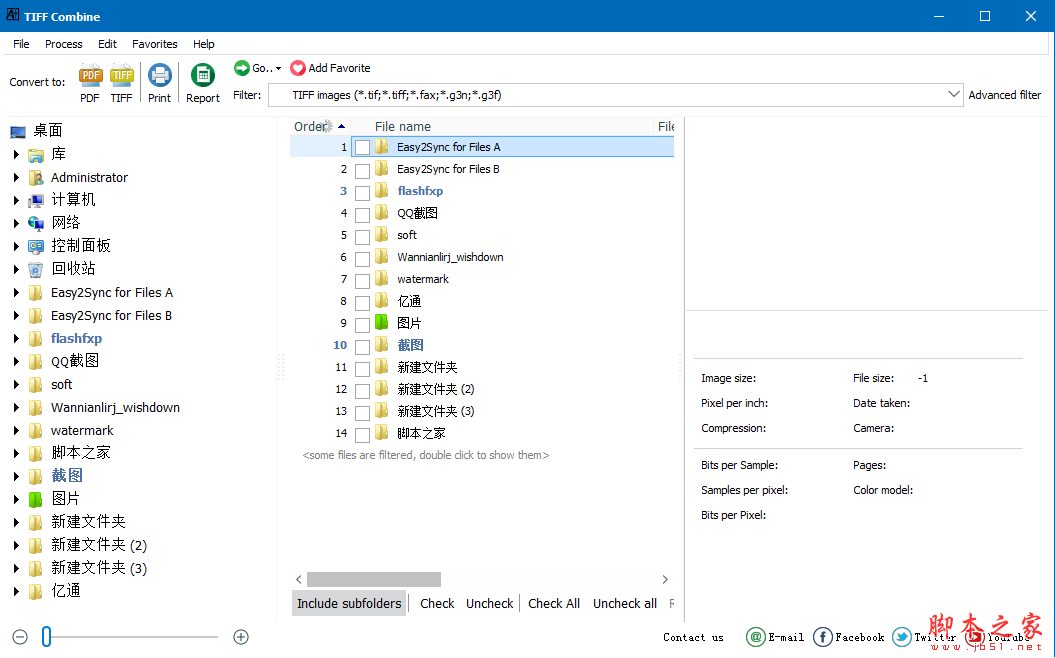The width and height of the screenshot is (1055, 658).
Task: Open the Process menu
Action: click(x=63, y=44)
